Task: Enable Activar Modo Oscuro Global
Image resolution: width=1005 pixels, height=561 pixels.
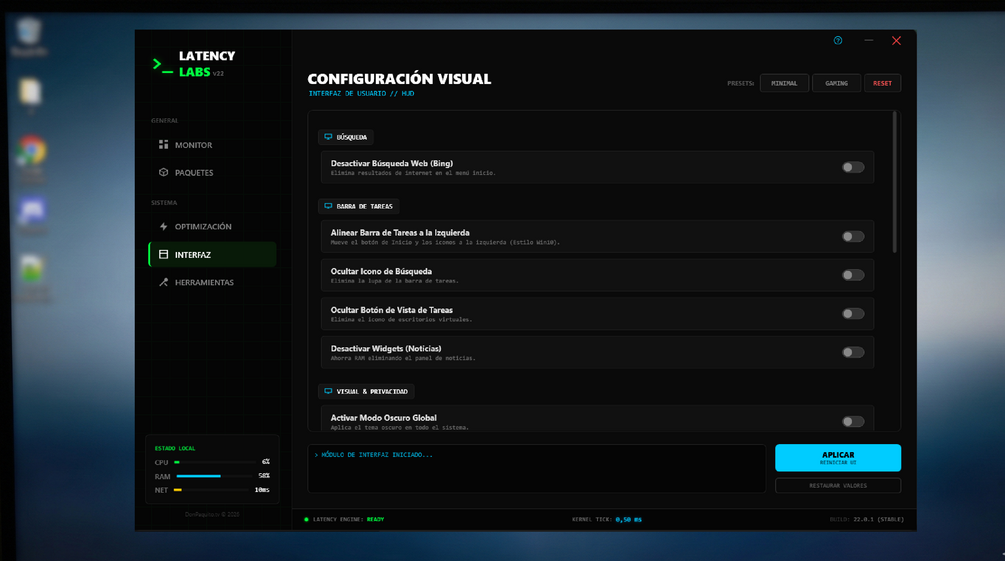Action: [853, 421]
